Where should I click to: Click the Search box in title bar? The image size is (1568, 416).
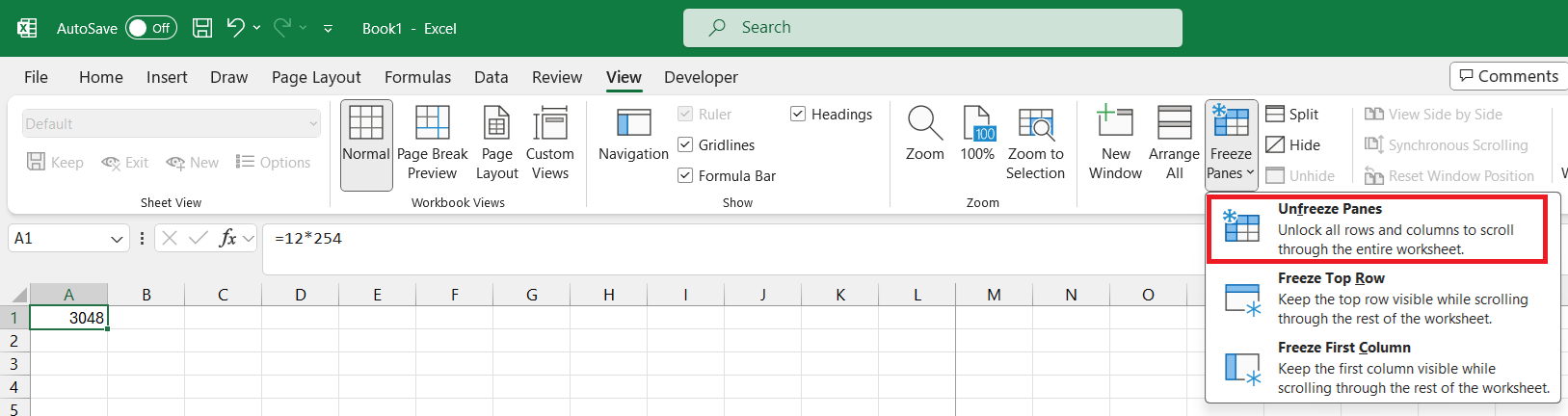pyautogui.click(x=932, y=28)
